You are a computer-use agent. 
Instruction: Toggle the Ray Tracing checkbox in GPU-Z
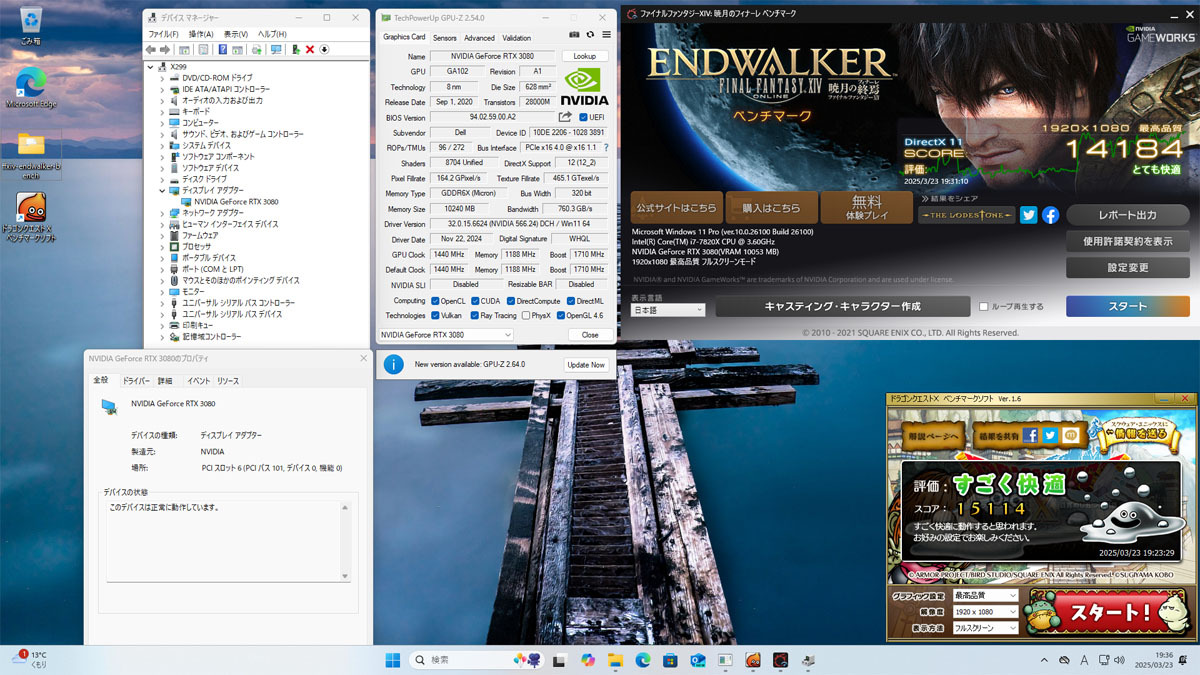pos(475,315)
